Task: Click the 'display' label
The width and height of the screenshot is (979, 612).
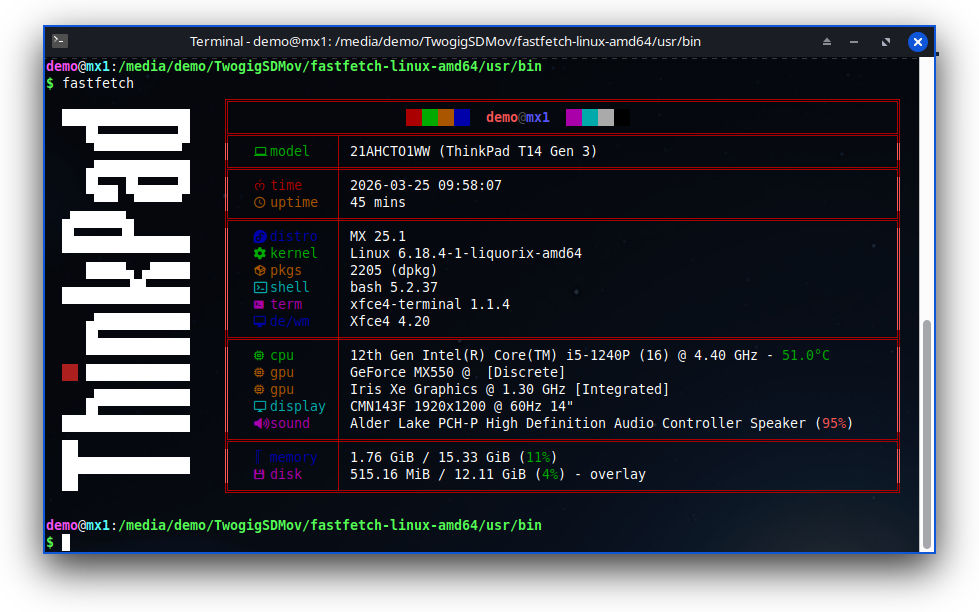Action: [298, 407]
